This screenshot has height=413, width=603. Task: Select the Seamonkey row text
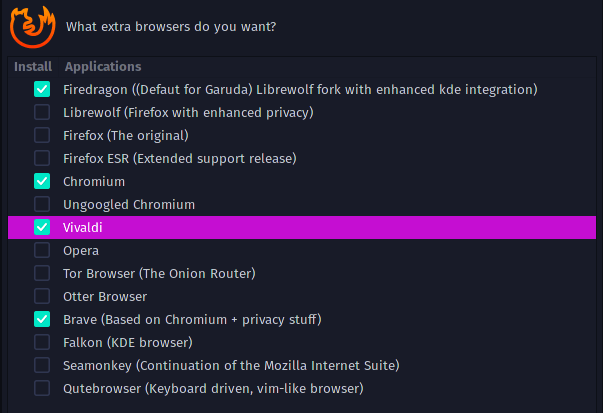[x=231, y=365]
